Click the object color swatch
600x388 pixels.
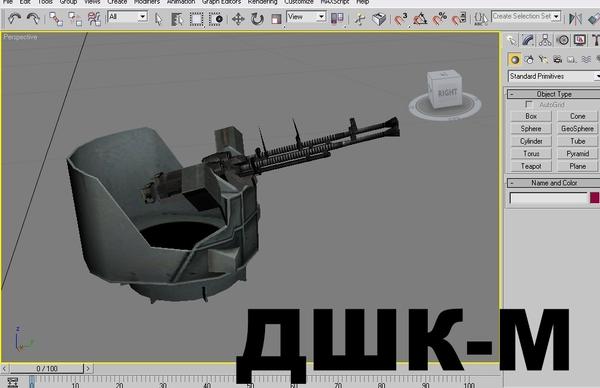point(595,198)
